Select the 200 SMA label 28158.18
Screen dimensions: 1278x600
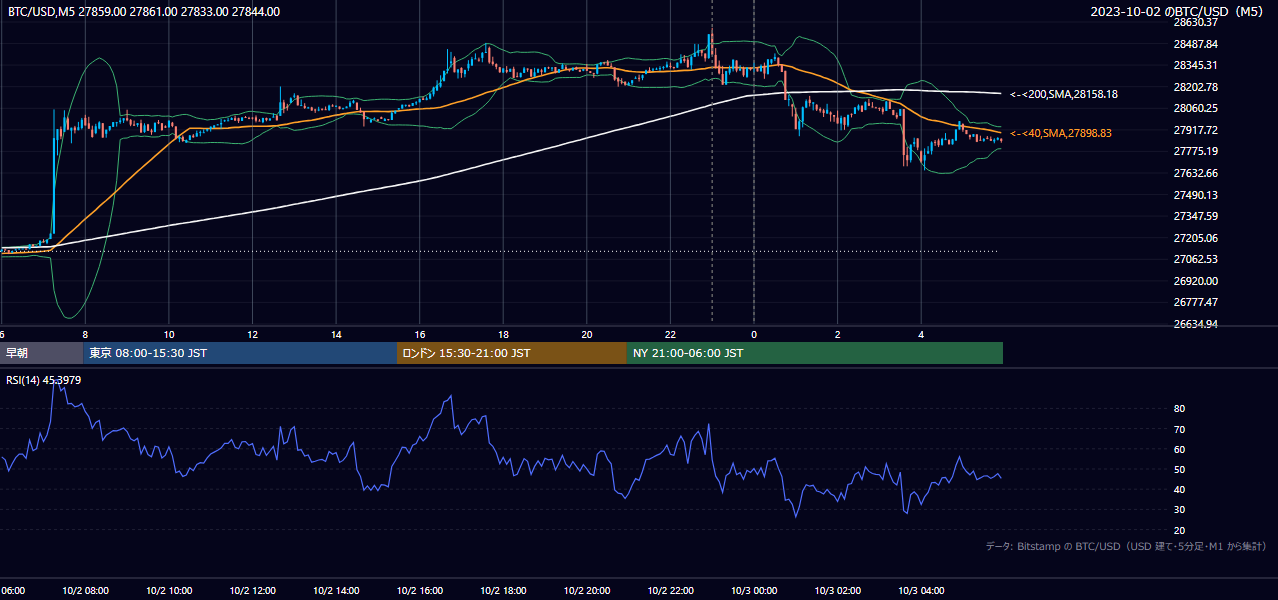pyautogui.click(x=1064, y=94)
